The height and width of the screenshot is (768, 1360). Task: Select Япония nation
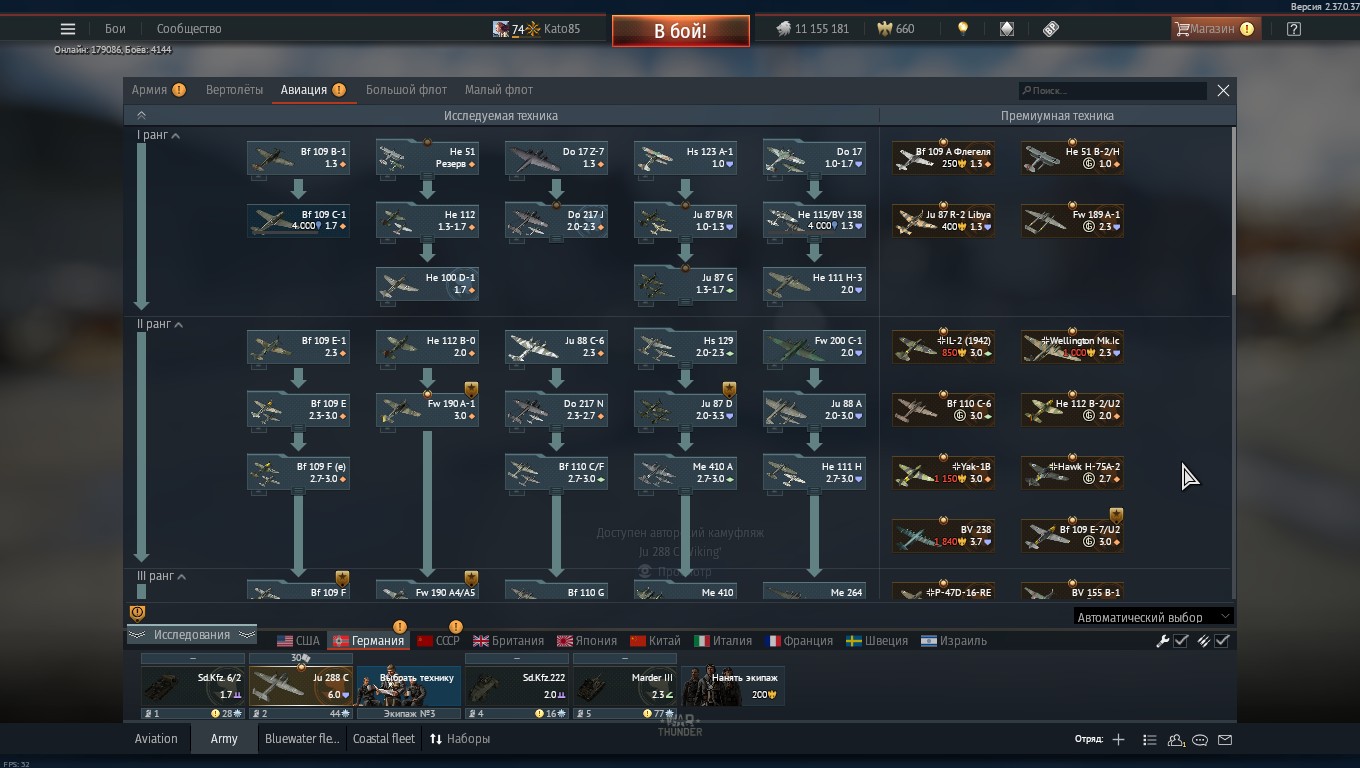pos(587,641)
